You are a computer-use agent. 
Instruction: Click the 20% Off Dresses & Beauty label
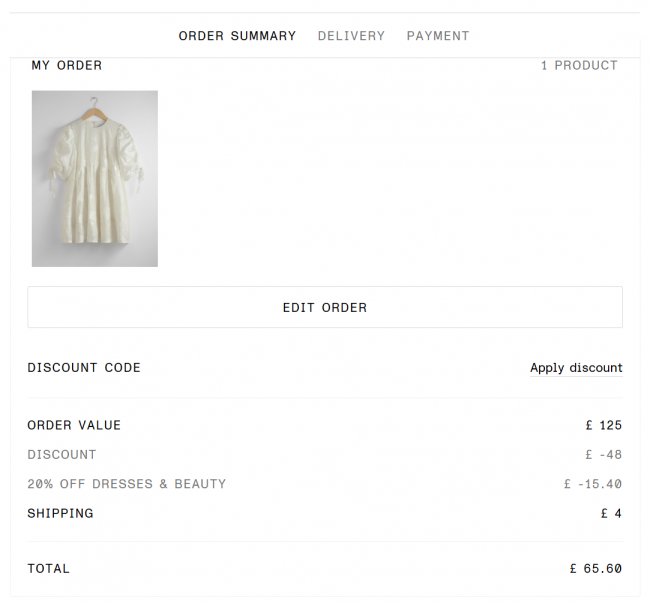(x=127, y=484)
